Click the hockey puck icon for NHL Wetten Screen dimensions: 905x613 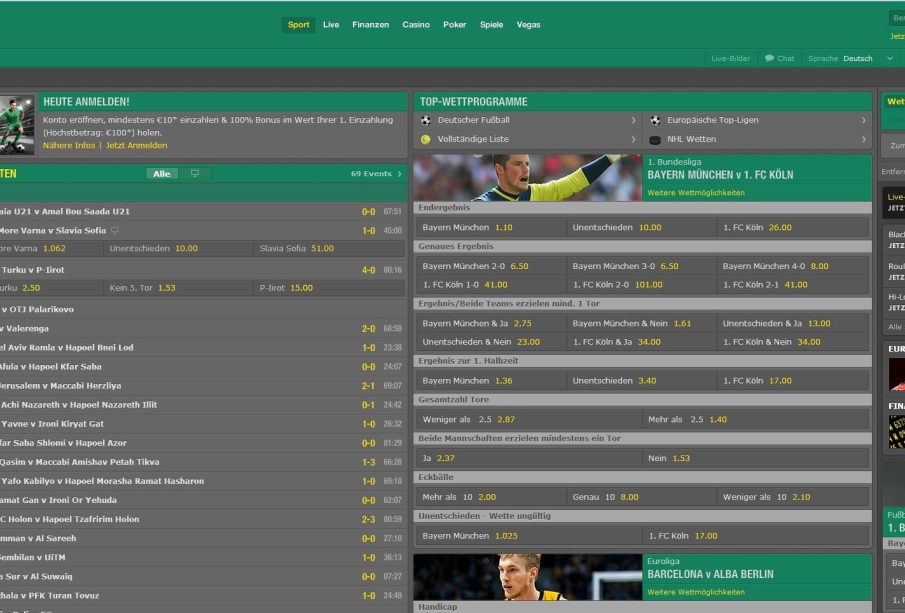pos(655,140)
